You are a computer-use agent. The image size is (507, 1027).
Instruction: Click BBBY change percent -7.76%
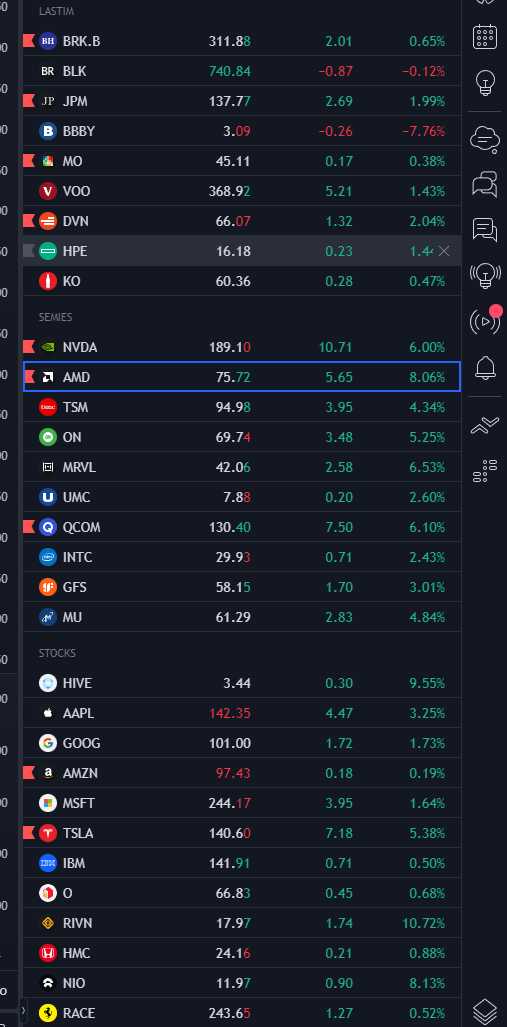pos(423,131)
